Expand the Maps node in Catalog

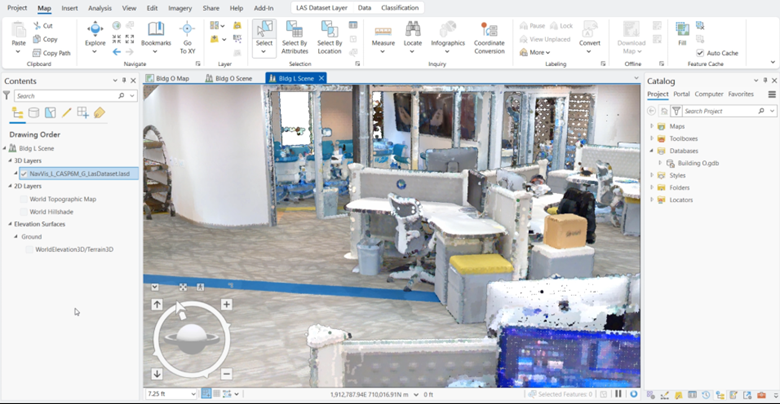pos(652,126)
